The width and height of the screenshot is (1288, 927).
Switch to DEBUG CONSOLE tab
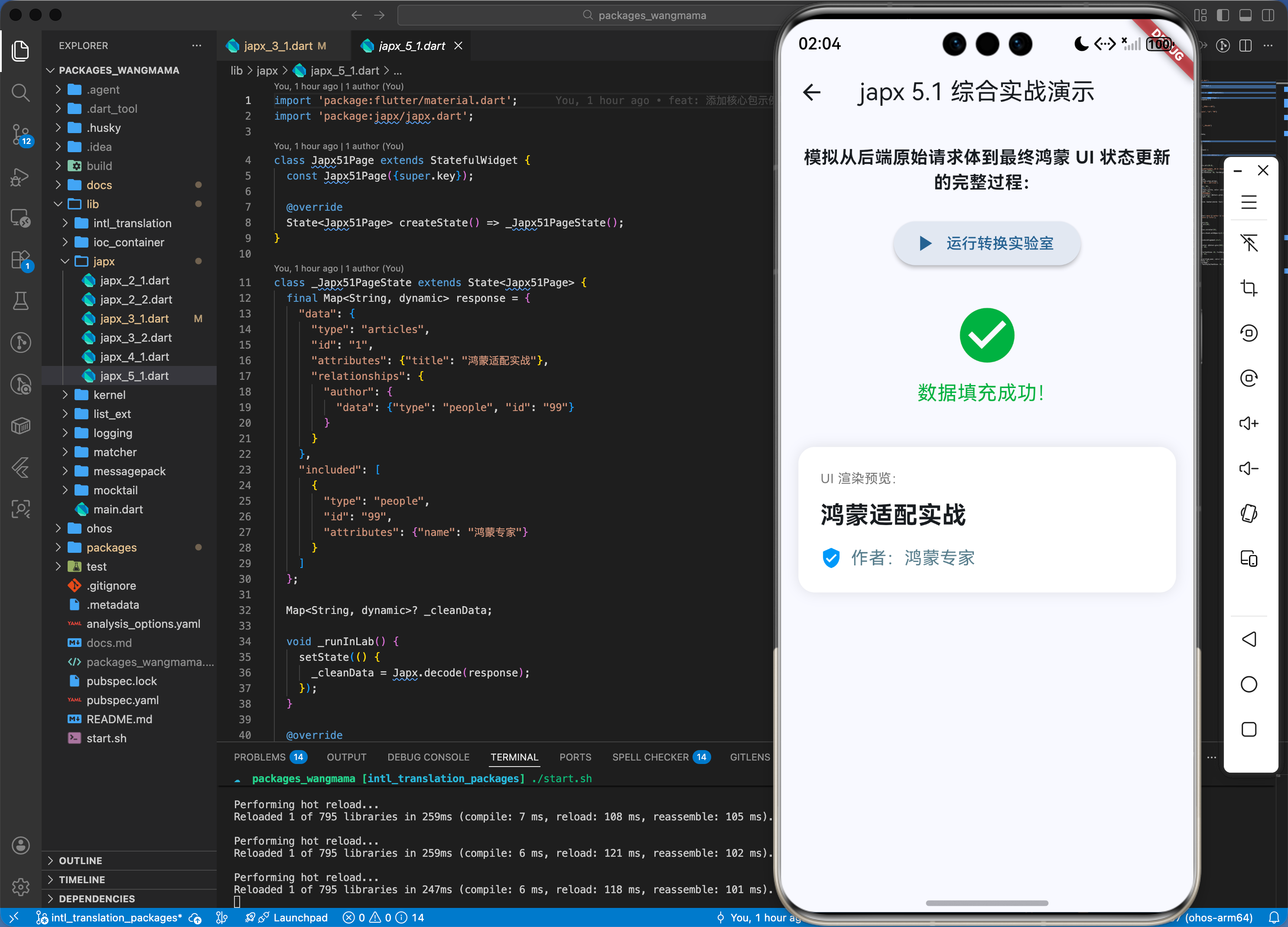(428, 757)
